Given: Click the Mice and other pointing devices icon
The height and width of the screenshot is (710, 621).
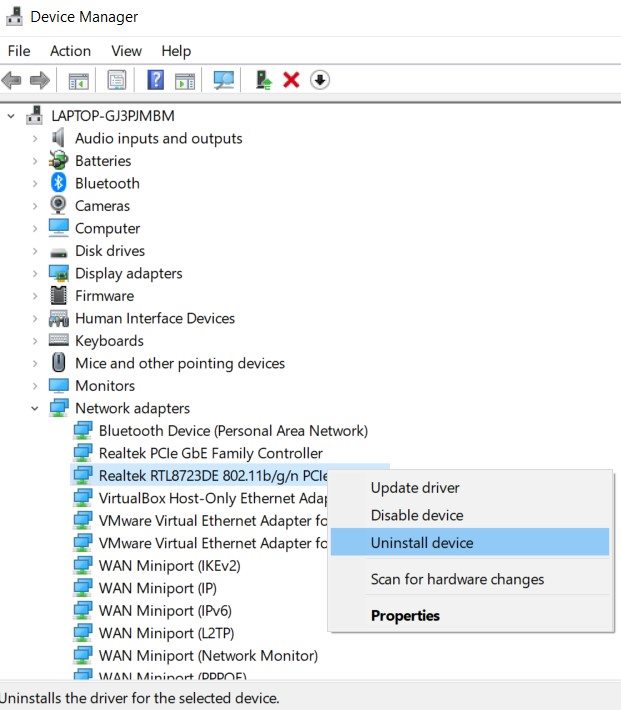Looking at the screenshot, I should 58,363.
